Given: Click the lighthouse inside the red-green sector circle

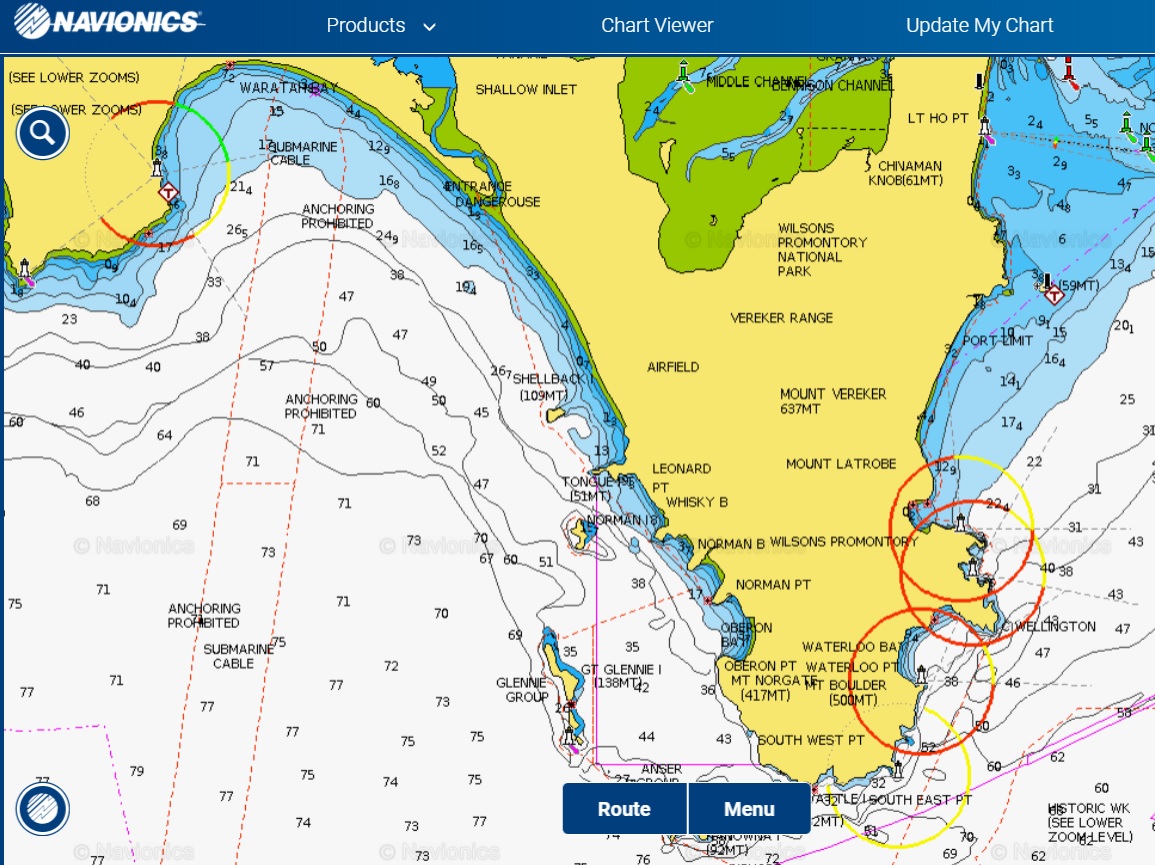Looking at the screenshot, I should [x=157, y=166].
